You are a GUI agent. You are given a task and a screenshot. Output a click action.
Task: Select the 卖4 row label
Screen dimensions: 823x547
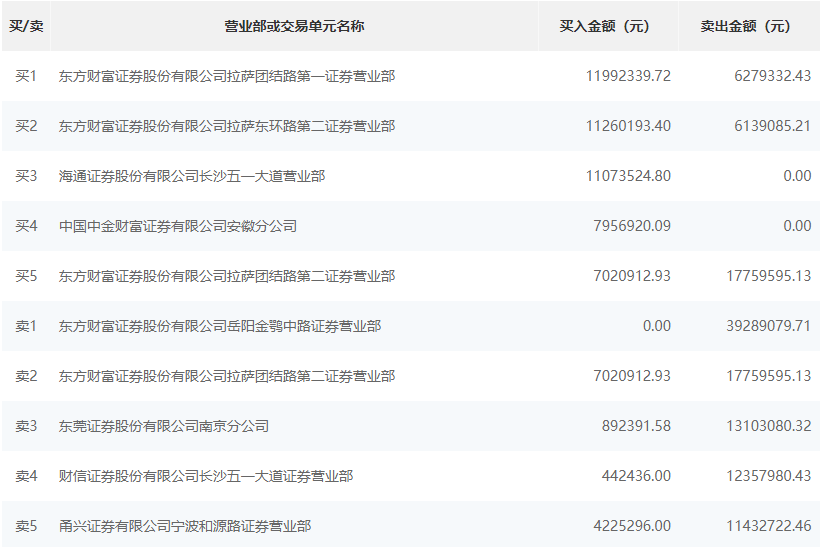point(26,476)
